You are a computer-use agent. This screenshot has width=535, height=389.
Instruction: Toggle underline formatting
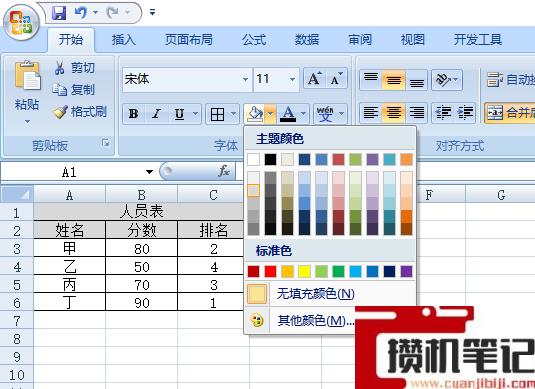[179, 114]
